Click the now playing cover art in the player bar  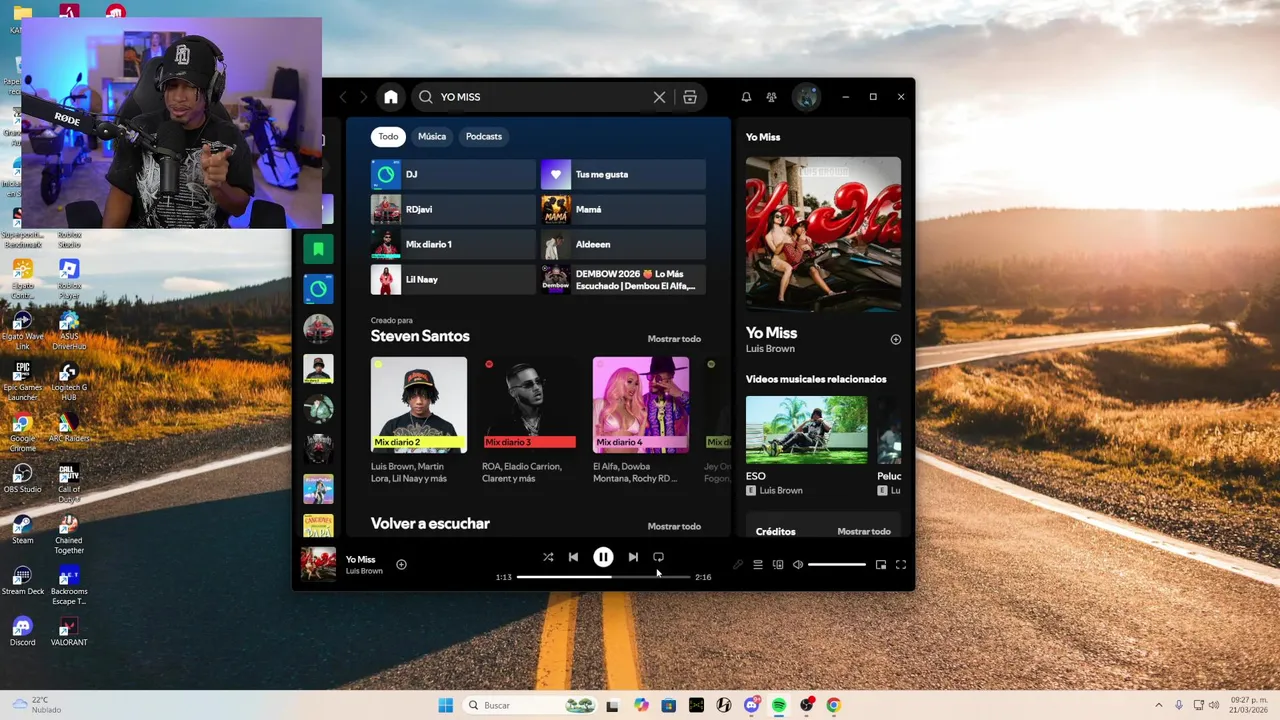pyautogui.click(x=318, y=564)
